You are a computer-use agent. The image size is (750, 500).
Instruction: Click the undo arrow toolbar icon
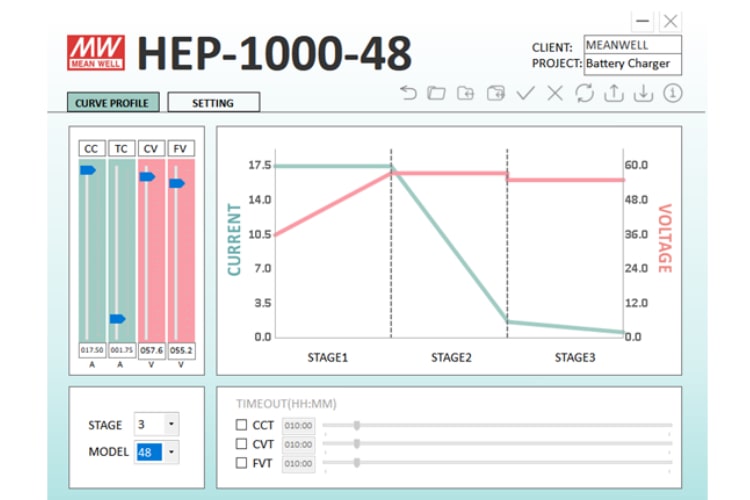coord(408,92)
